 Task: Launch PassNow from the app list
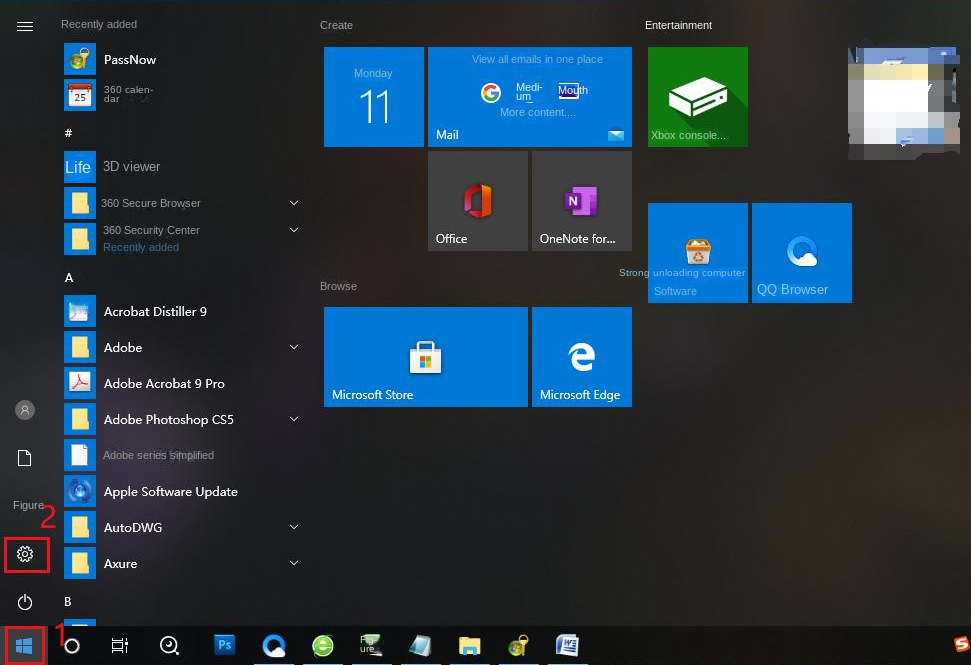point(182,59)
